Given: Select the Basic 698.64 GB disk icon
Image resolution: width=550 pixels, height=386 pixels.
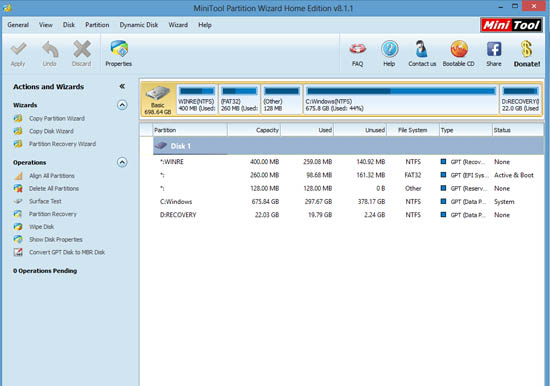Looking at the screenshot, I should tap(158, 100).
